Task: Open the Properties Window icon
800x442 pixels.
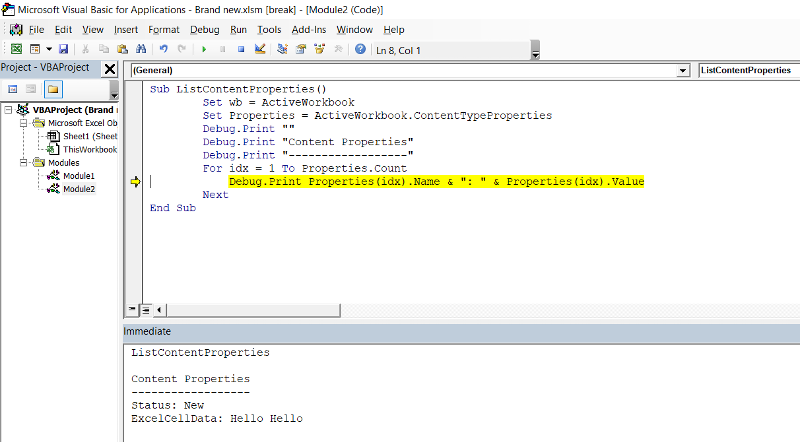Action: point(301,49)
